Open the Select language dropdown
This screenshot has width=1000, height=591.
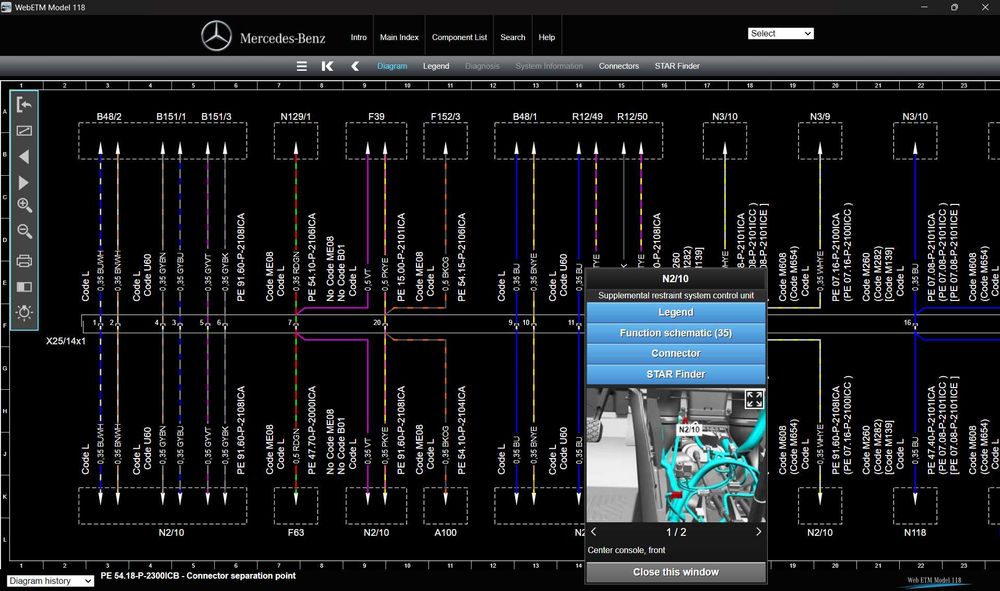(781, 34)
